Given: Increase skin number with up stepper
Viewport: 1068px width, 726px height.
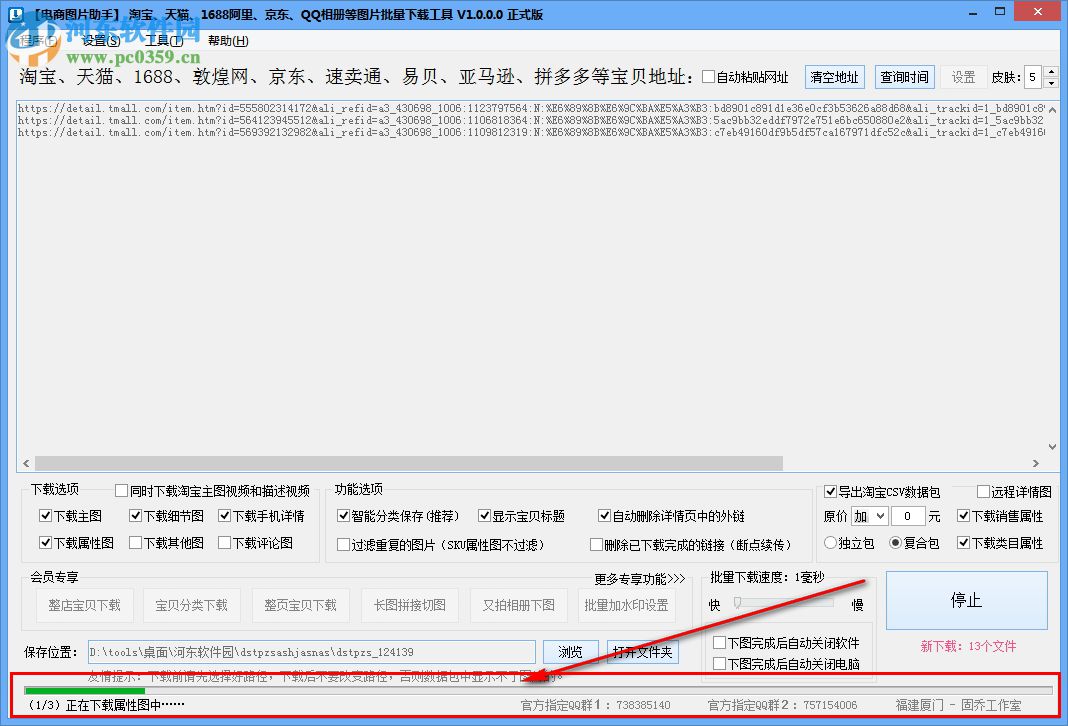Looking at the screenshot, I should 1051,72.
